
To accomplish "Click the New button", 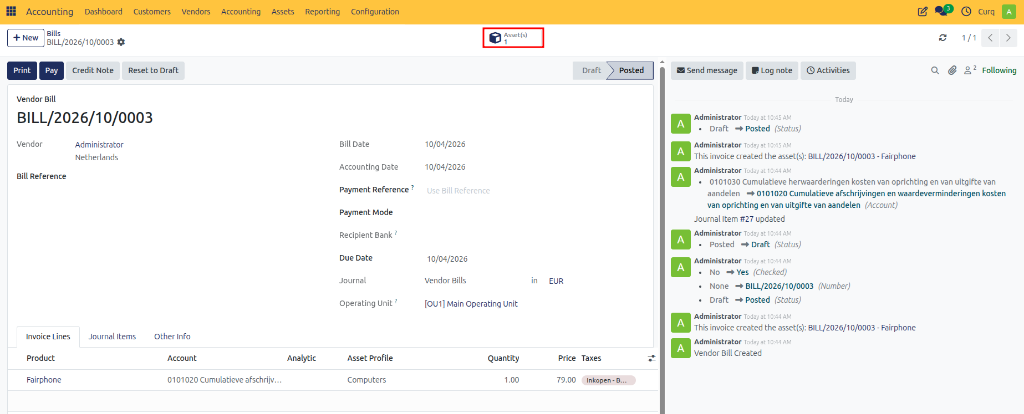I will click(25, 38).
